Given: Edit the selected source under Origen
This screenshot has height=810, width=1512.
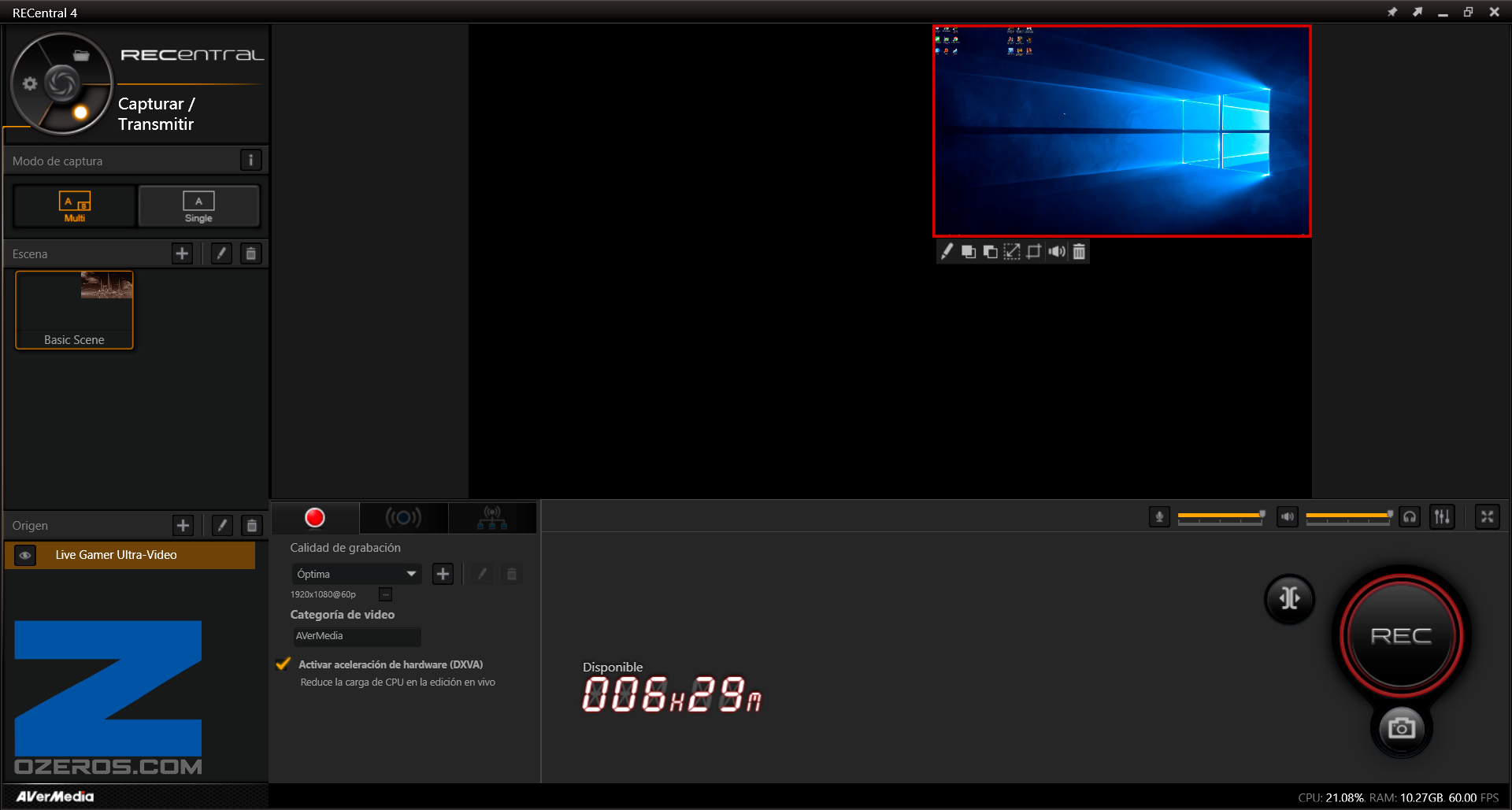Looking at the screenshot, I should coord(222,525).
